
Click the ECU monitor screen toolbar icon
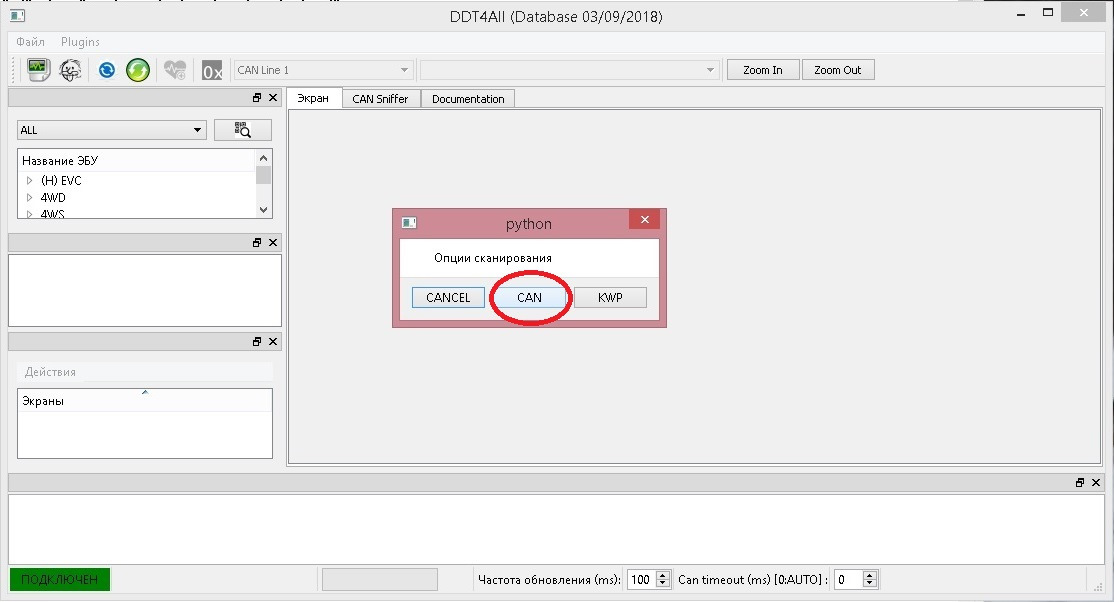tap(38, 70)
